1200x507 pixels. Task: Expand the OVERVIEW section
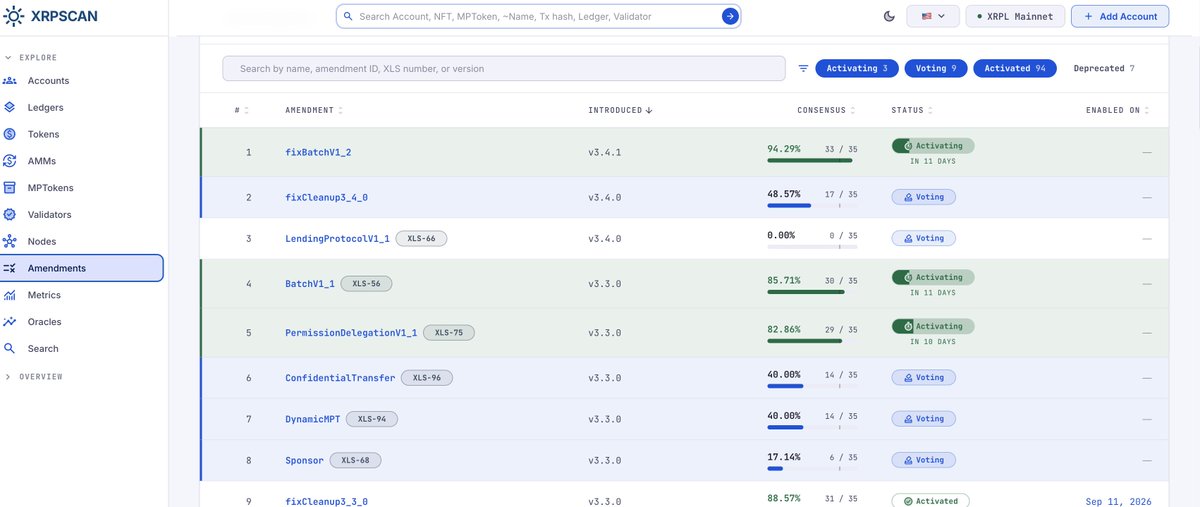coord(35,377)
